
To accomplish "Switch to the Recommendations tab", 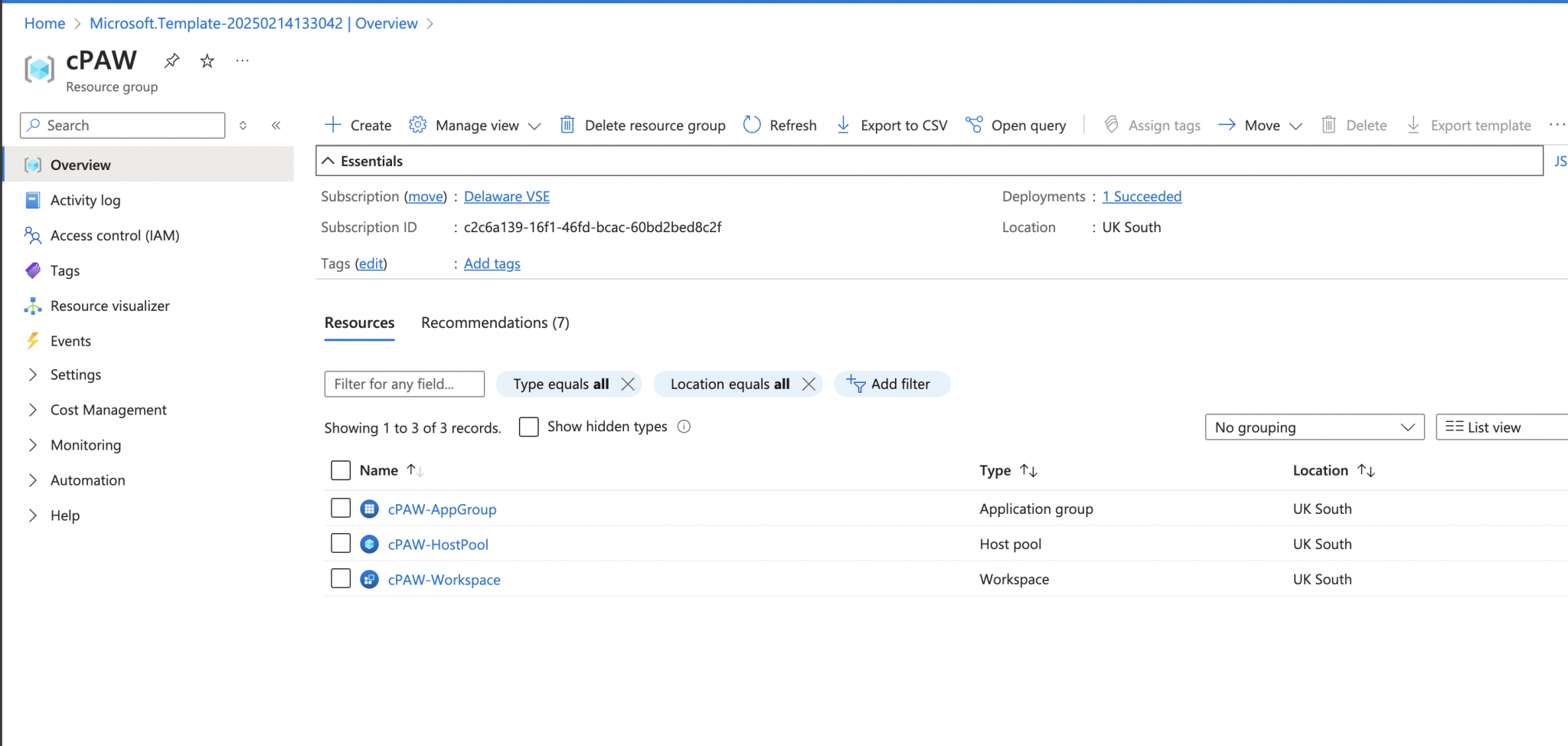I will point(494,322).
